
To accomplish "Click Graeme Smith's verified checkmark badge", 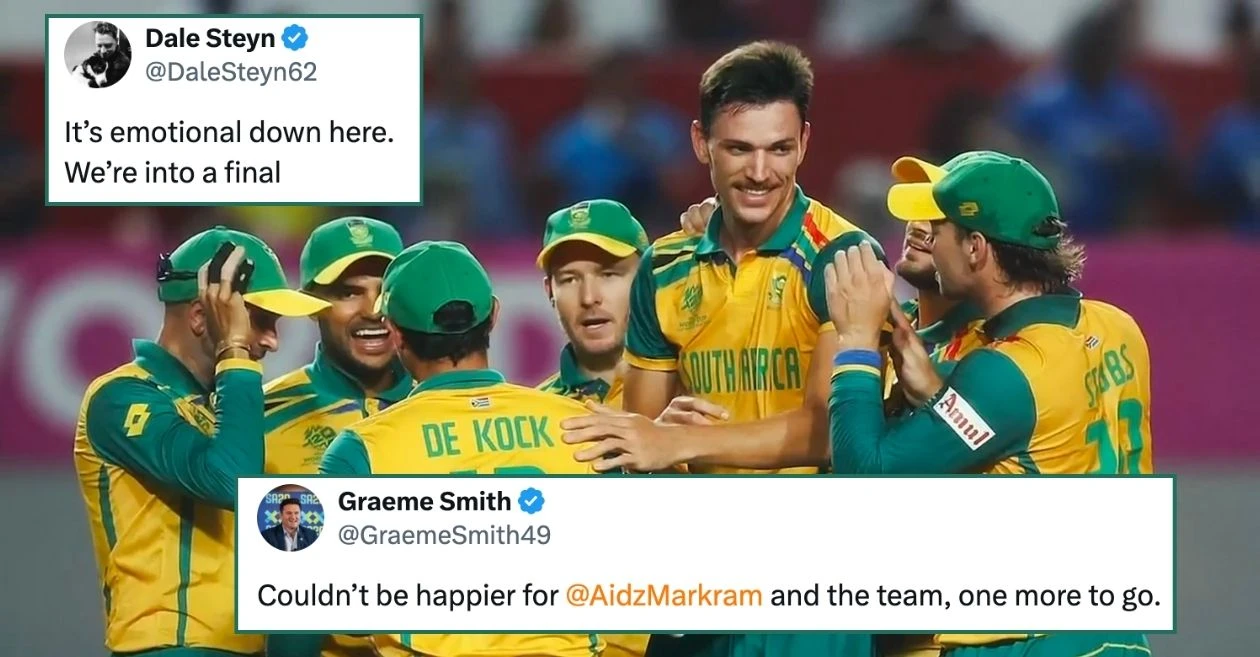I will pyautogui.click(x=532, y=501).
